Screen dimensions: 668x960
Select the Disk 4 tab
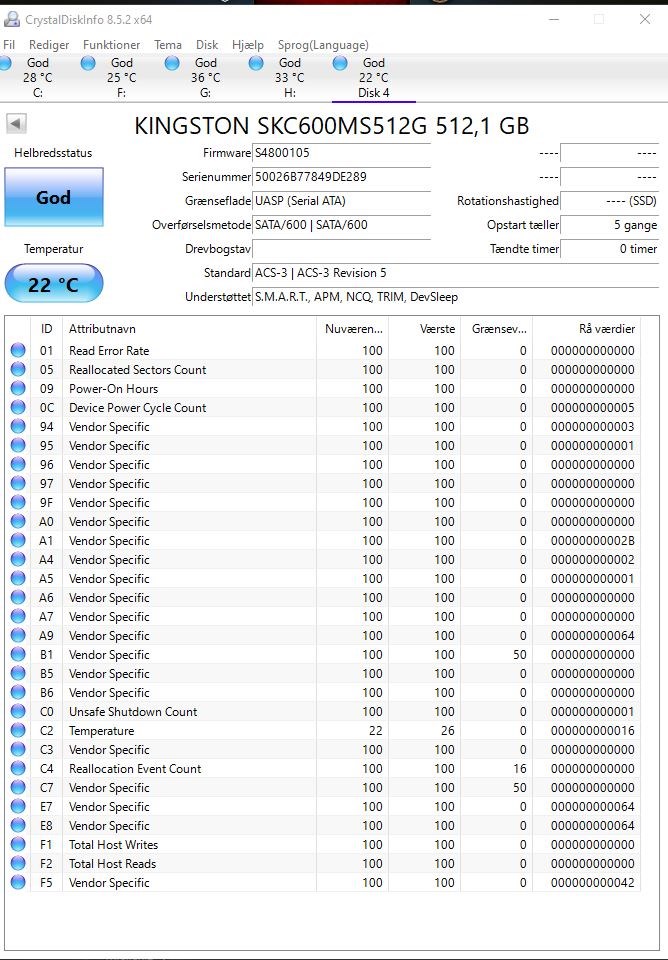coord(373,77)
